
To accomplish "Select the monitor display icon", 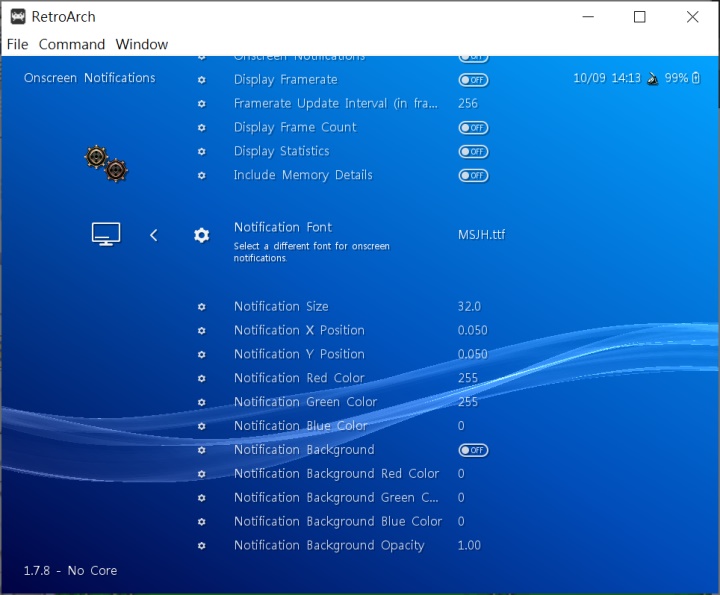I will click(x=106, y=234).
